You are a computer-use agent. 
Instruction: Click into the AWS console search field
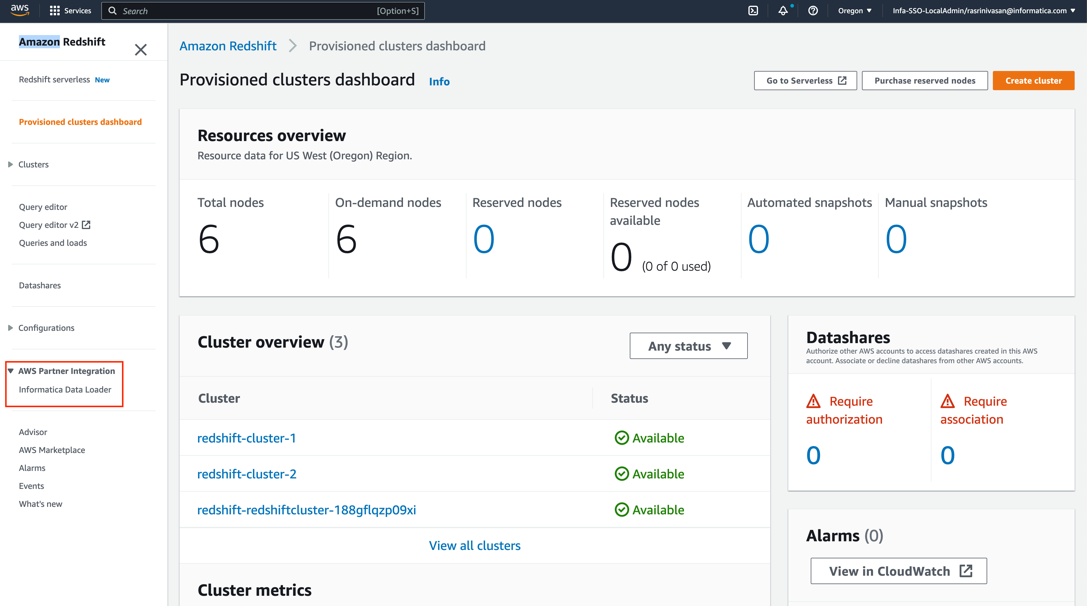(263, 10)
